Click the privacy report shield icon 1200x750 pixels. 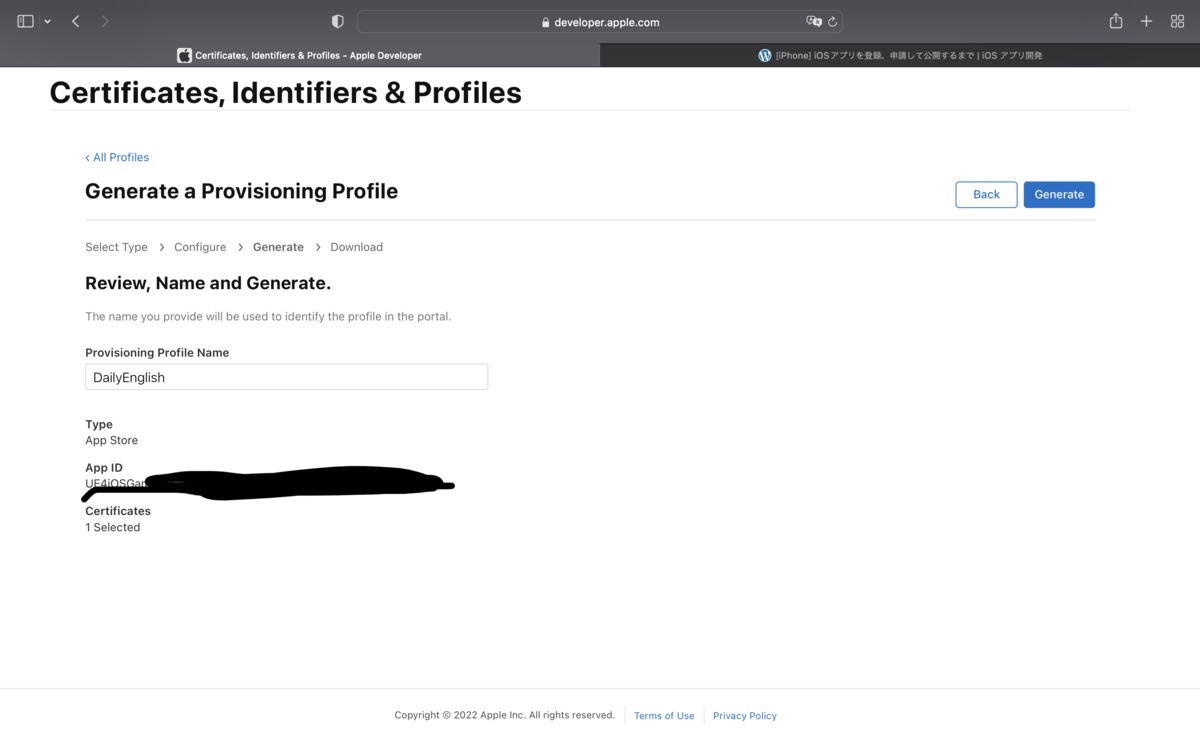338,21
